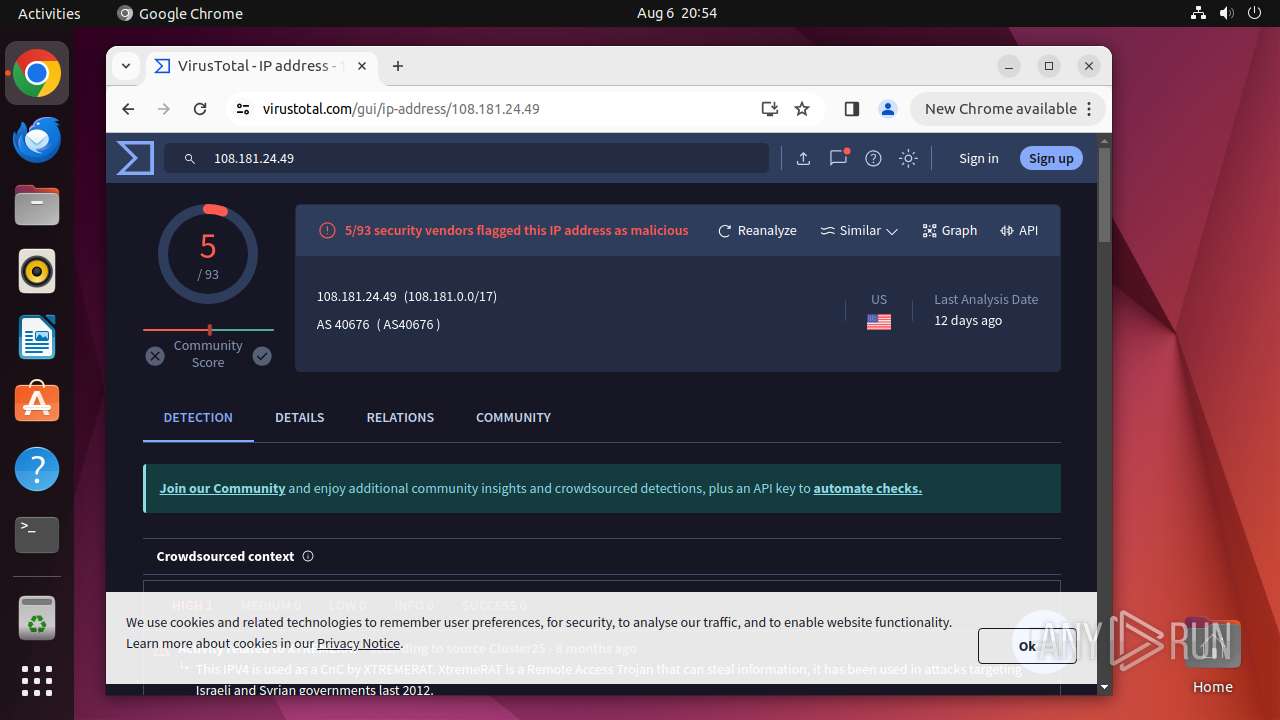Open the clock date menu
This screenshot has width=1280, height=720.
(x=677, y=13)
